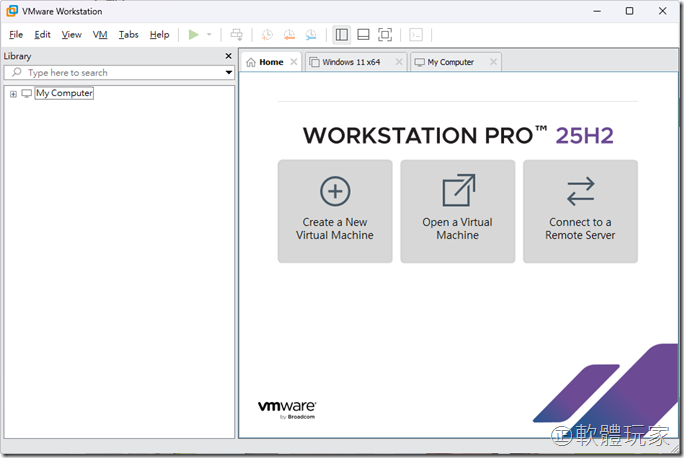Screen dimensions: 684x458
Task: Enter full screen mode icon
Action: point(385,34)
